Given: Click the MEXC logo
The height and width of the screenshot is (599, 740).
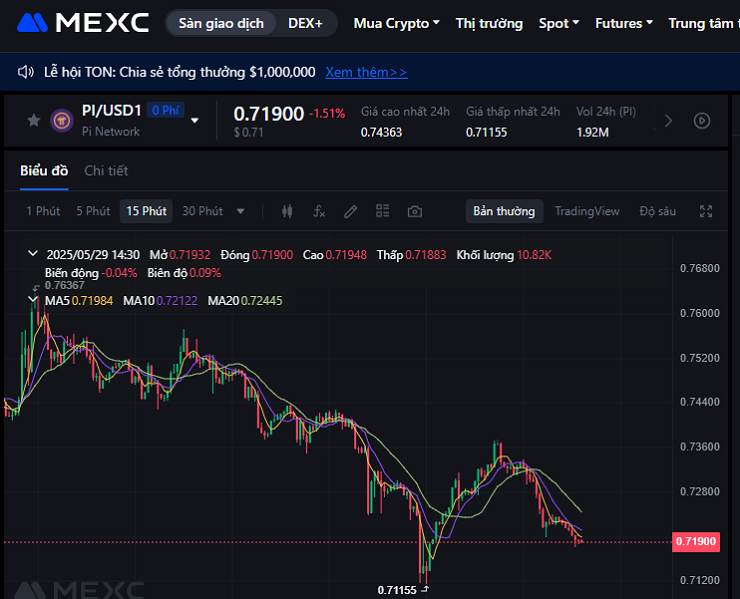Looking at the screenshot, I should pyautogui.click(x=83, y=23).
